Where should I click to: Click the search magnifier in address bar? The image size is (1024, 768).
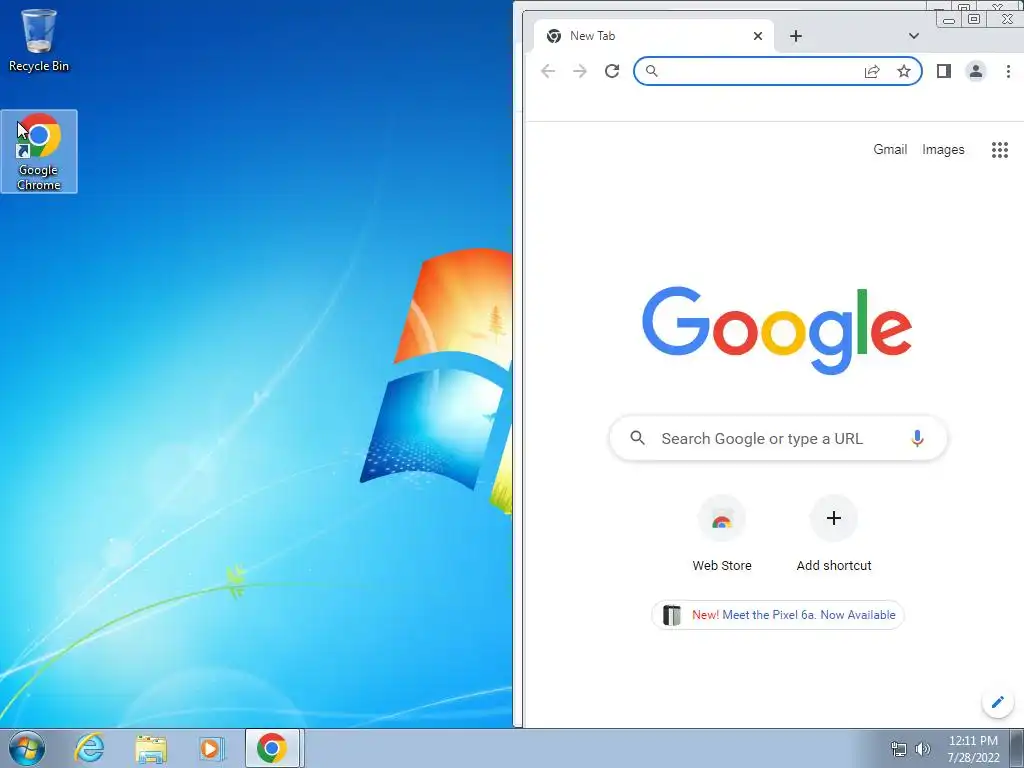click(651, 71)
